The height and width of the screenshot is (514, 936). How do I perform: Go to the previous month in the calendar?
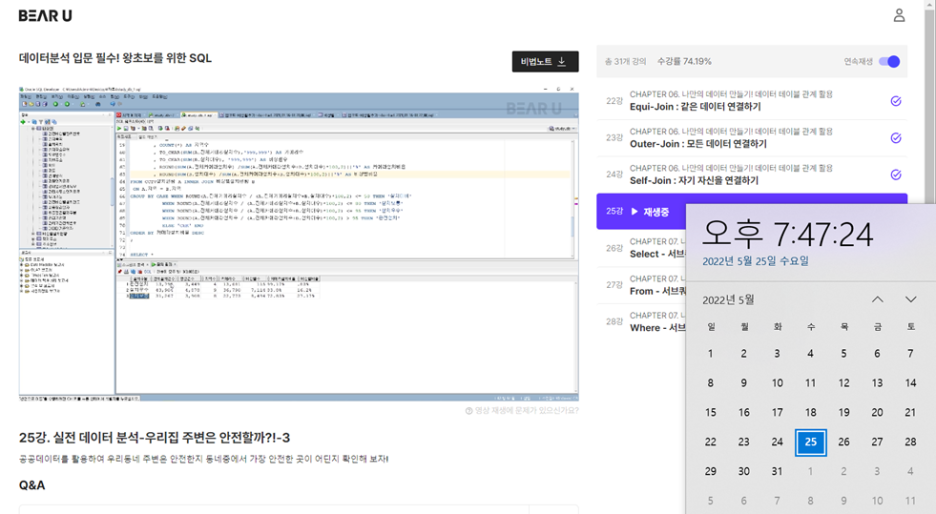point(877,300)
